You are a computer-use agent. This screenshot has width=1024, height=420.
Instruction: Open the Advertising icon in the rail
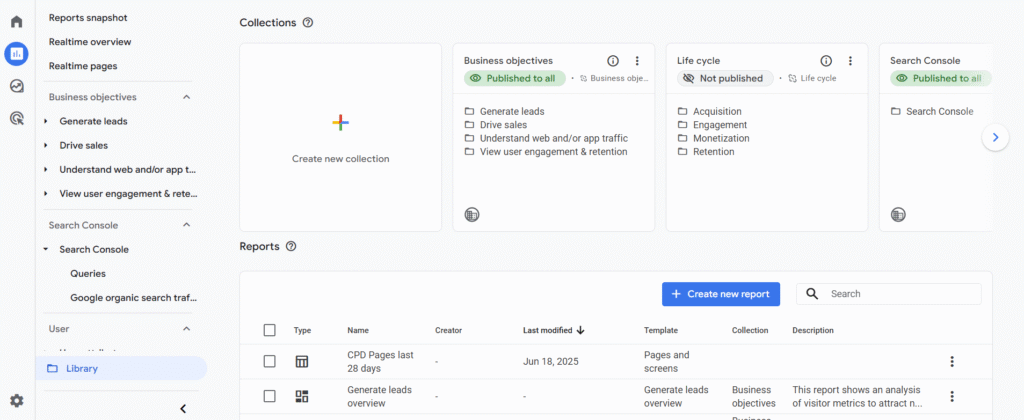(x=16, y=118)
